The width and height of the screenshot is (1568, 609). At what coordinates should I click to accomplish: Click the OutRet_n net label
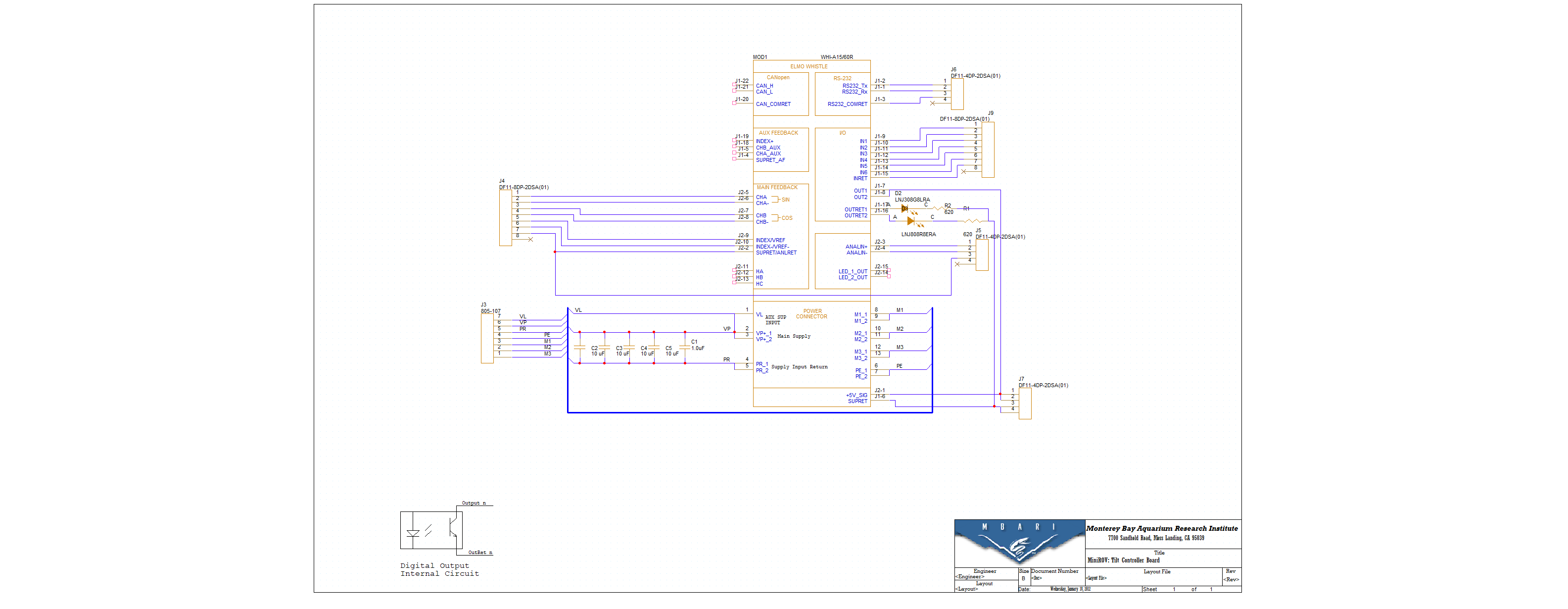click(x=480, y=553)
